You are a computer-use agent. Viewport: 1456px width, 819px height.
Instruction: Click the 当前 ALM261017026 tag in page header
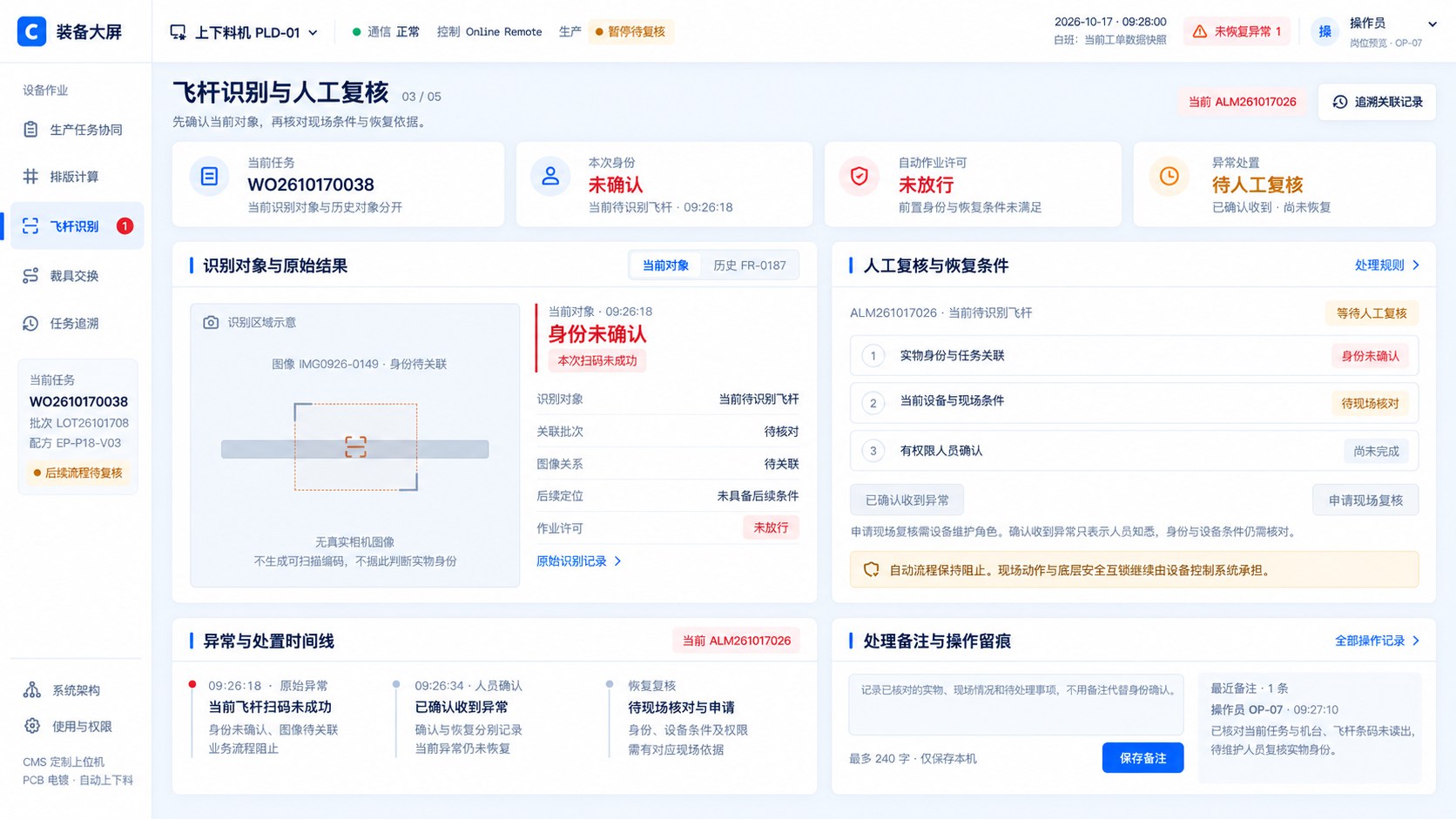coord(1243,102)
